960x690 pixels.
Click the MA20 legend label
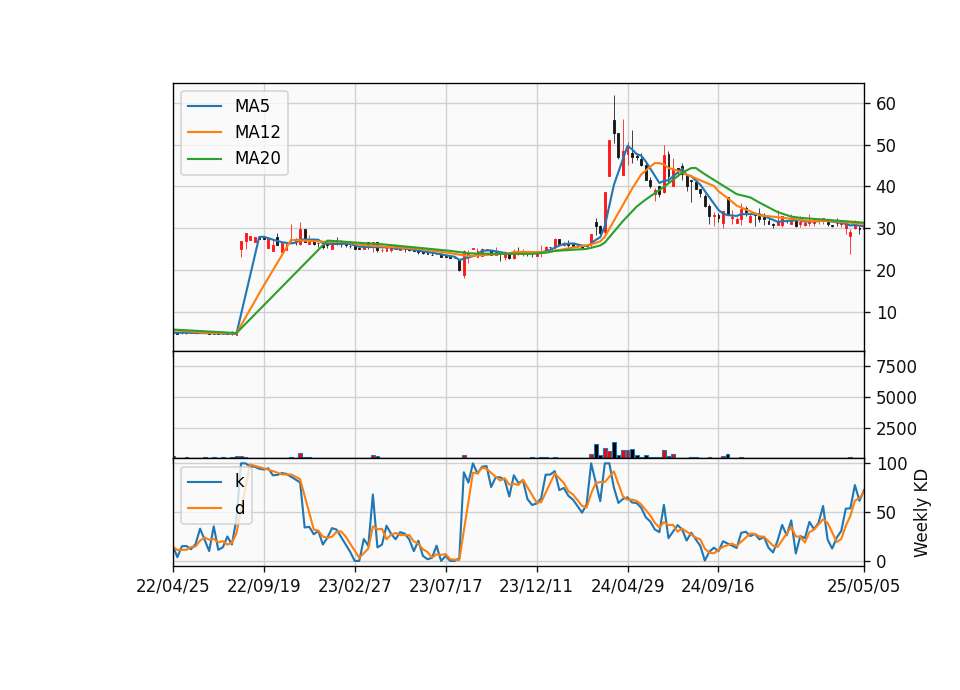[x=257, y=159]
